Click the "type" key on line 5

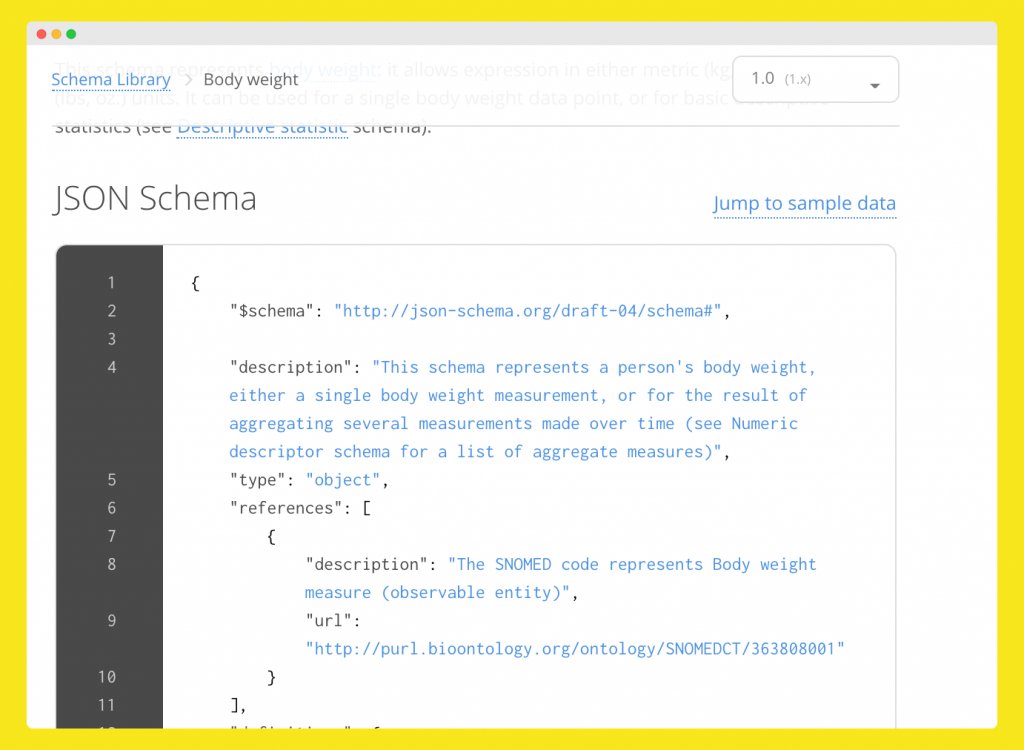click(257, 480)
